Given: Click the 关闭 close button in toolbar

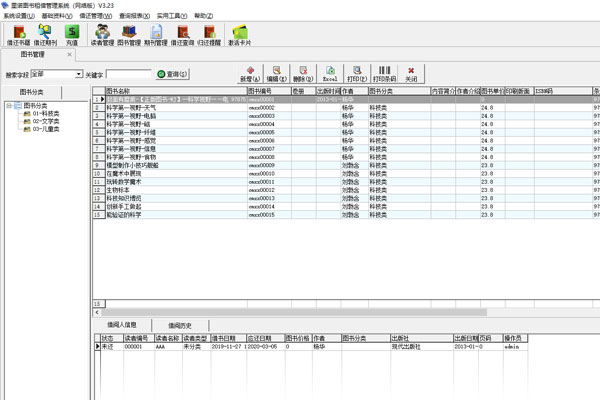Looking at the screenshot, I should point(411,74).
